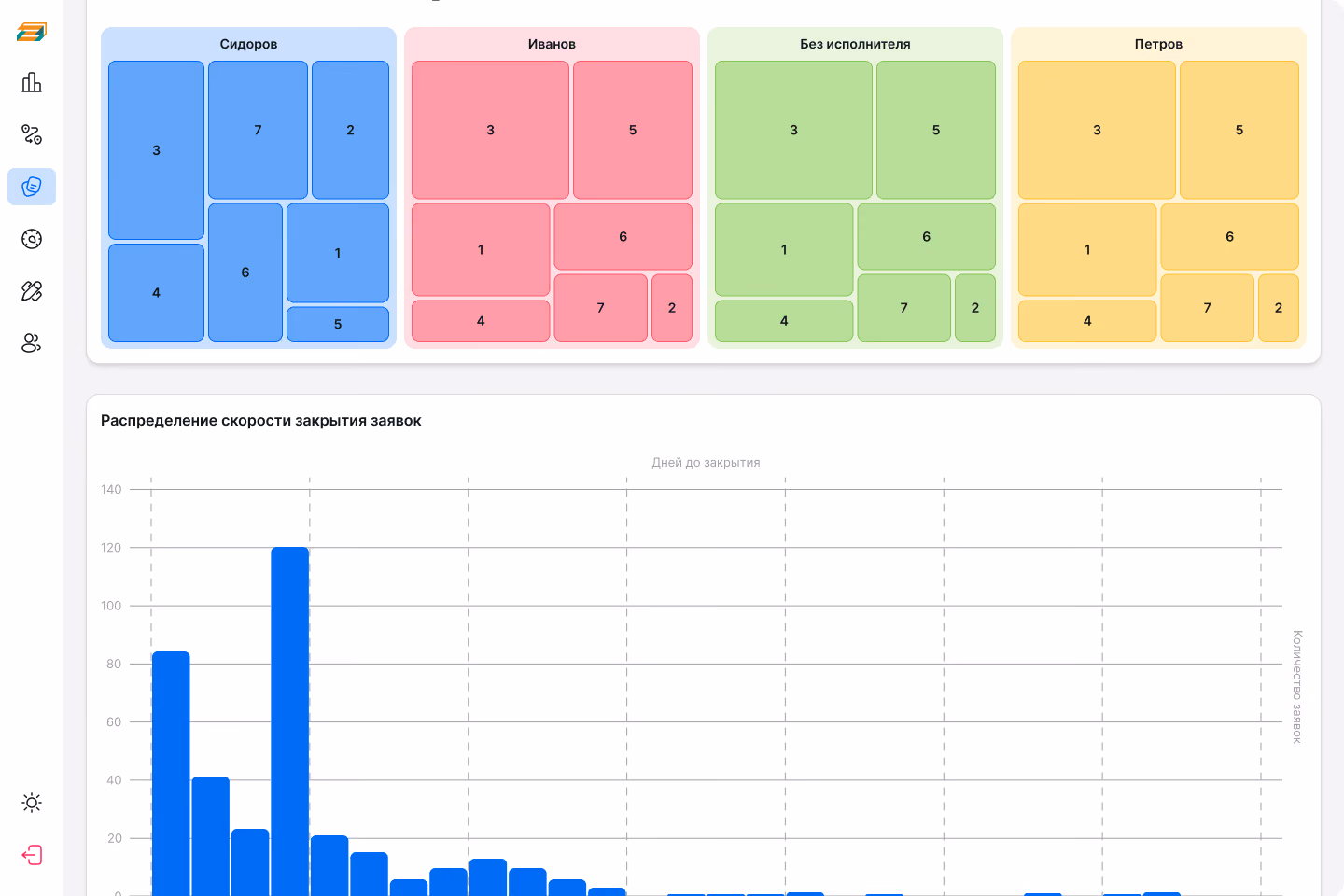Click the 'Распределение скорости закрытия заявок' title
Image resolution: width=1344 pixels, height=896 pixels.
pos(261,421)
